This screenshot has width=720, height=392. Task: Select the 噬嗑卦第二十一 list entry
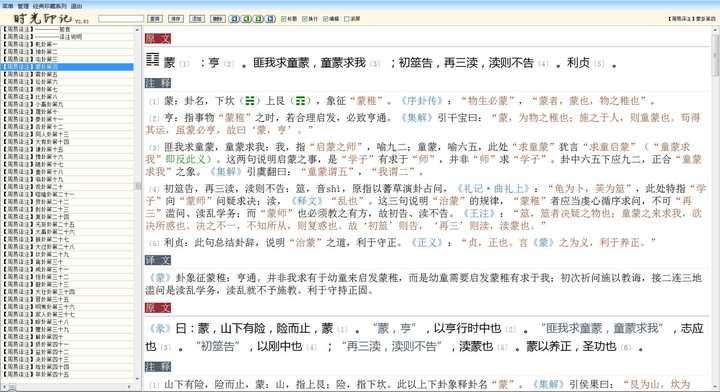67,194
